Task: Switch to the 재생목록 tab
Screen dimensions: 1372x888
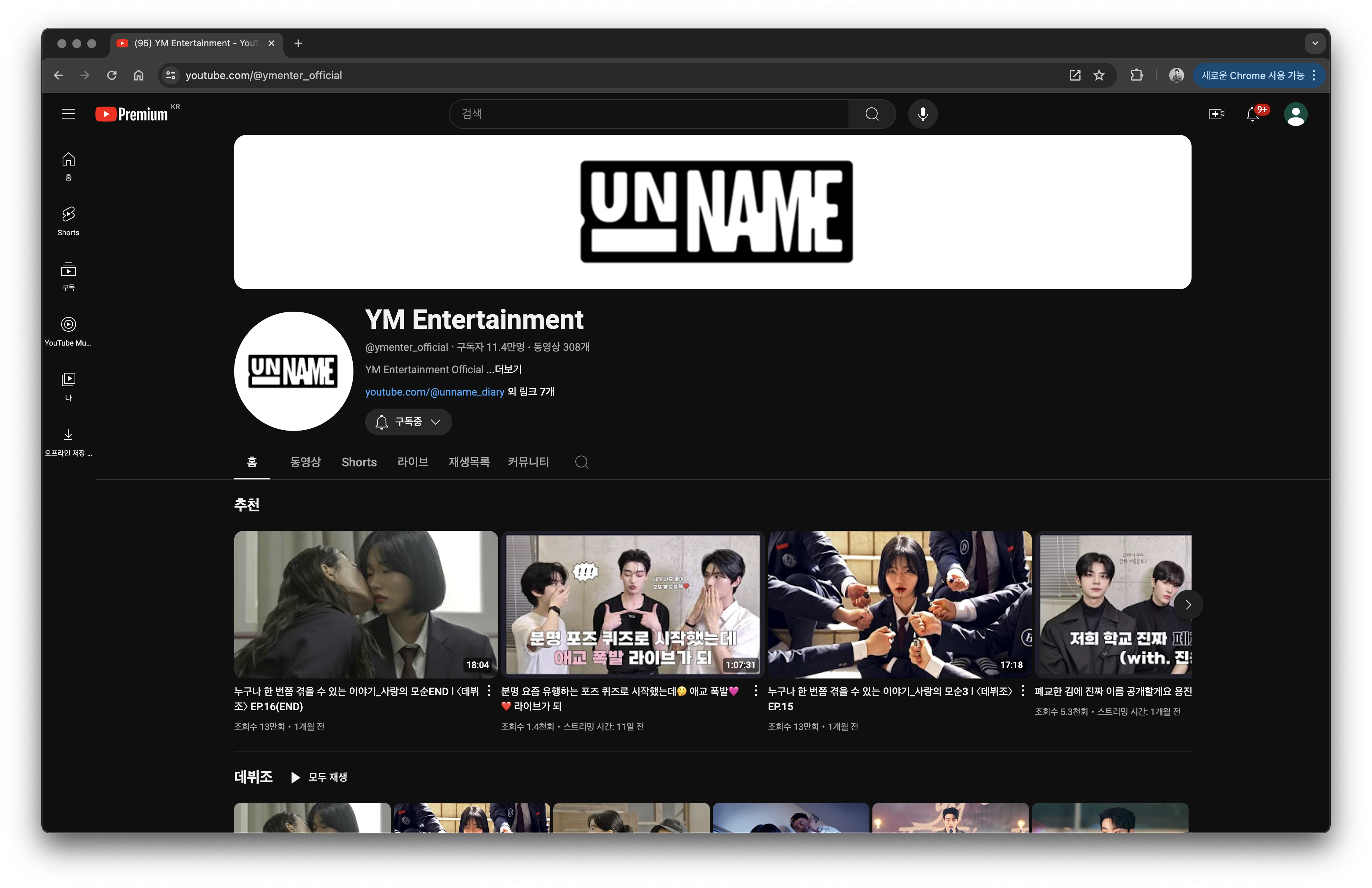Action: [x=469, y=462]
